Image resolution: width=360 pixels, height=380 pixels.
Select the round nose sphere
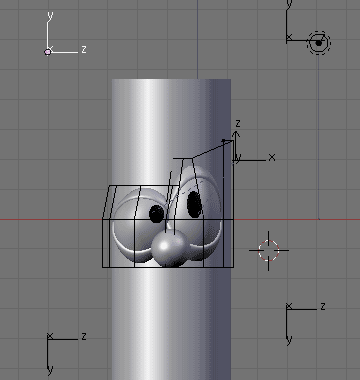click(x=170, y=248)
